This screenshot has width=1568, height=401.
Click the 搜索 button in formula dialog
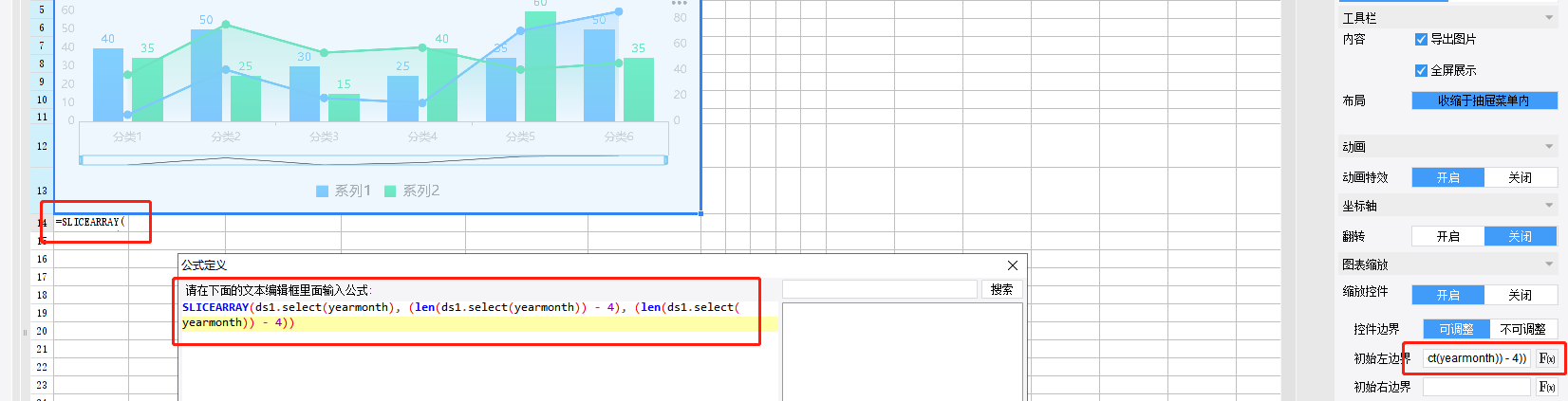(x=1001, y=290)
